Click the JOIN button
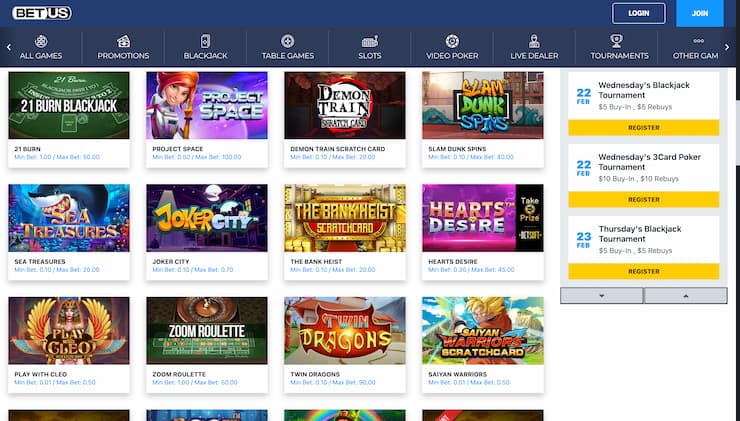Screen dimensions: 740x421 700,13
